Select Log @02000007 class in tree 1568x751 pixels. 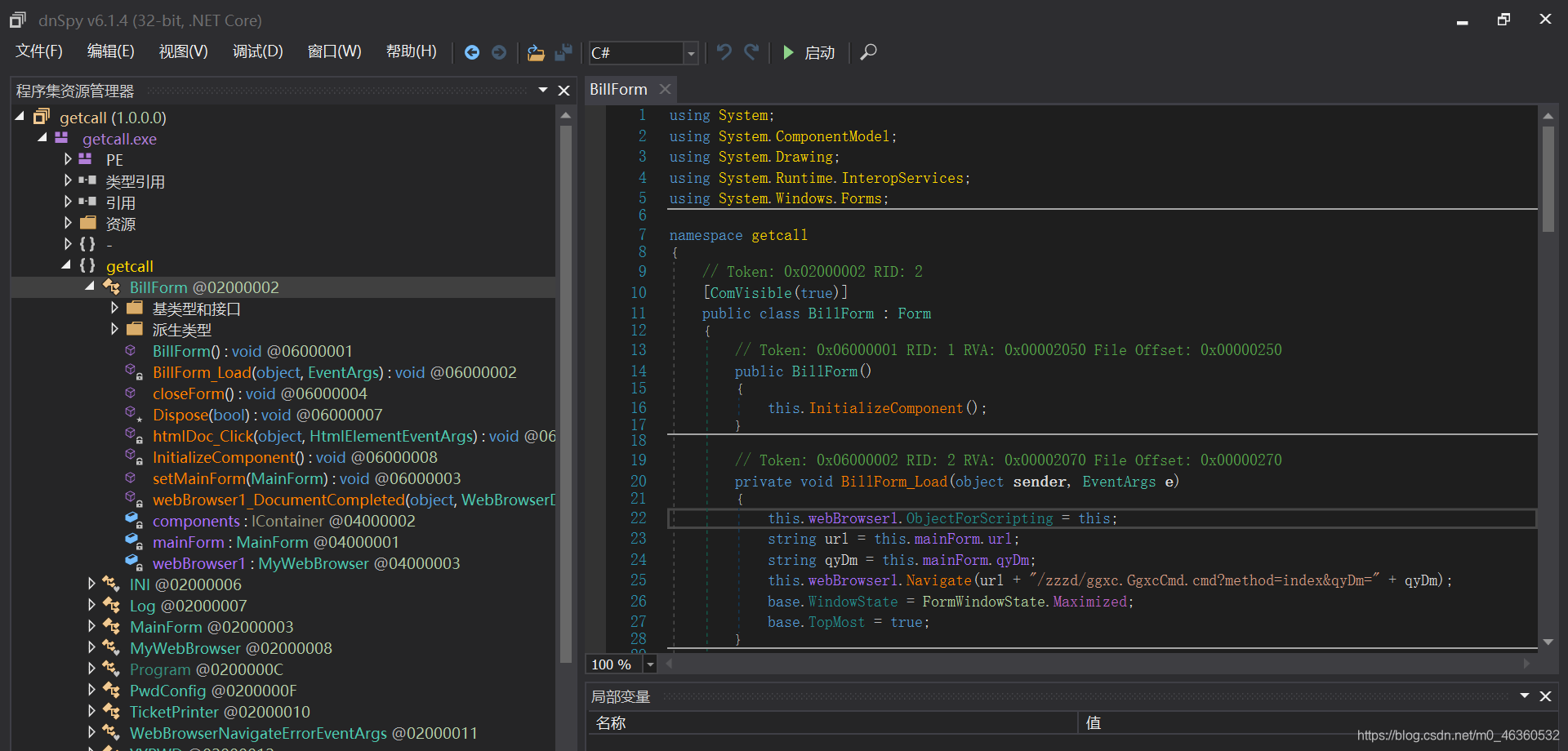(188, 606)
